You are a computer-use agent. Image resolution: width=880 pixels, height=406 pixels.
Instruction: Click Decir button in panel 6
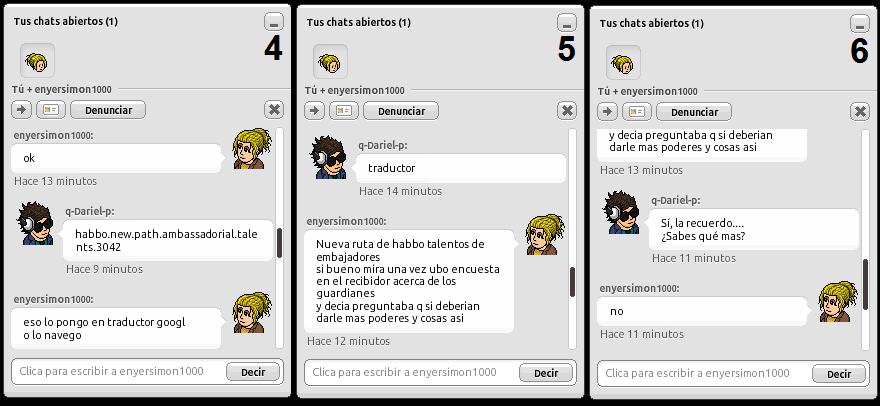[839, 374]
